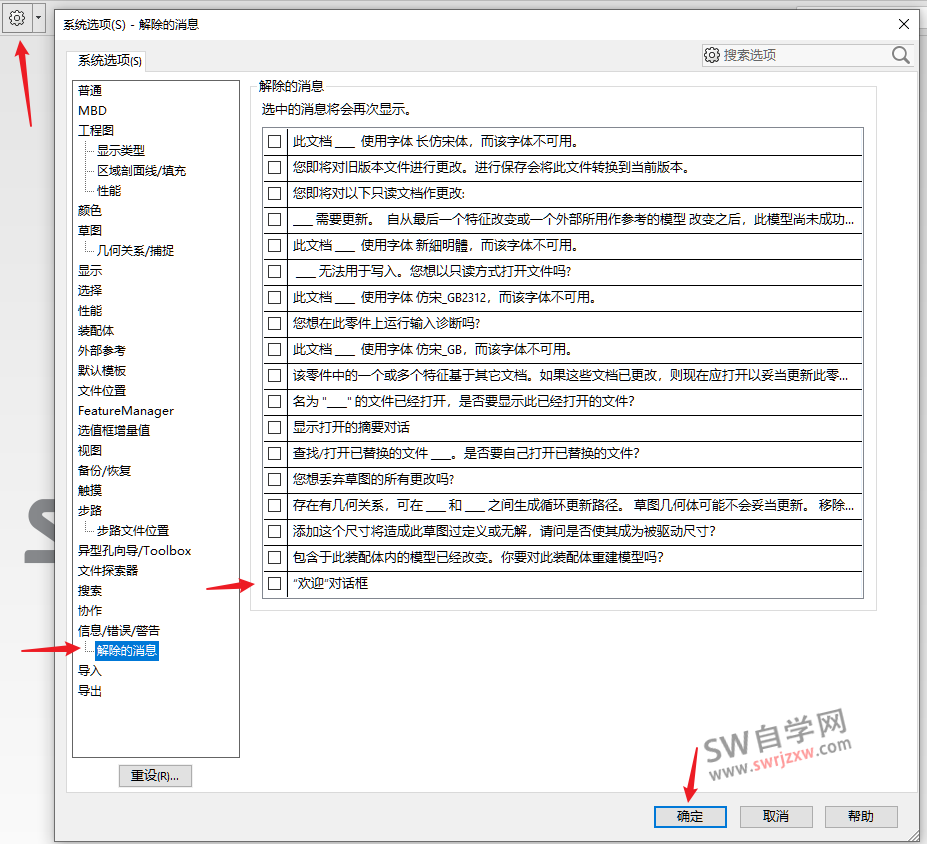This screenshot has height=844, width=927.
Task: Click the 确定 button
Action: (689, 816)
